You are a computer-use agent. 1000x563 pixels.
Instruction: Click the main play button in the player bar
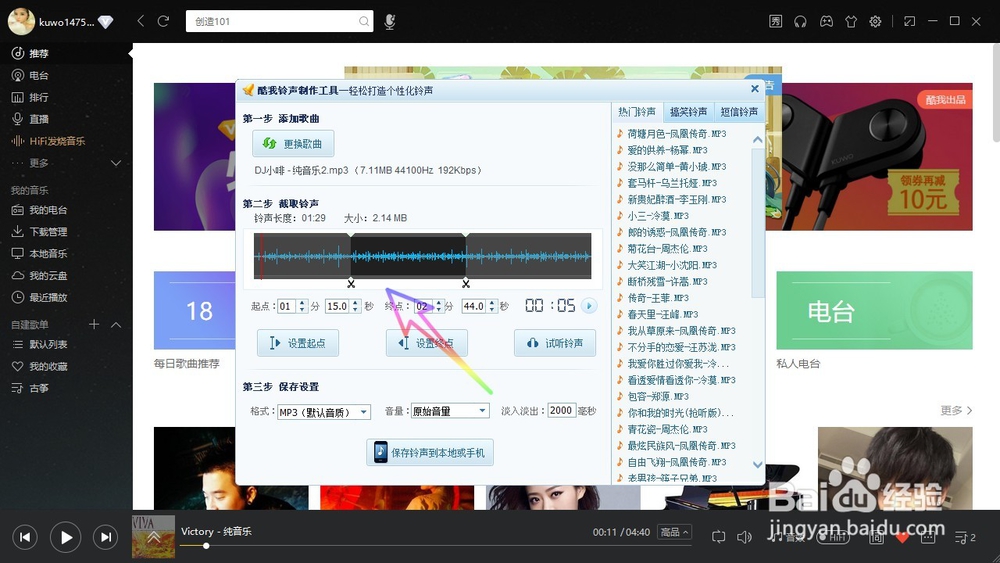[x=66, y=537]
